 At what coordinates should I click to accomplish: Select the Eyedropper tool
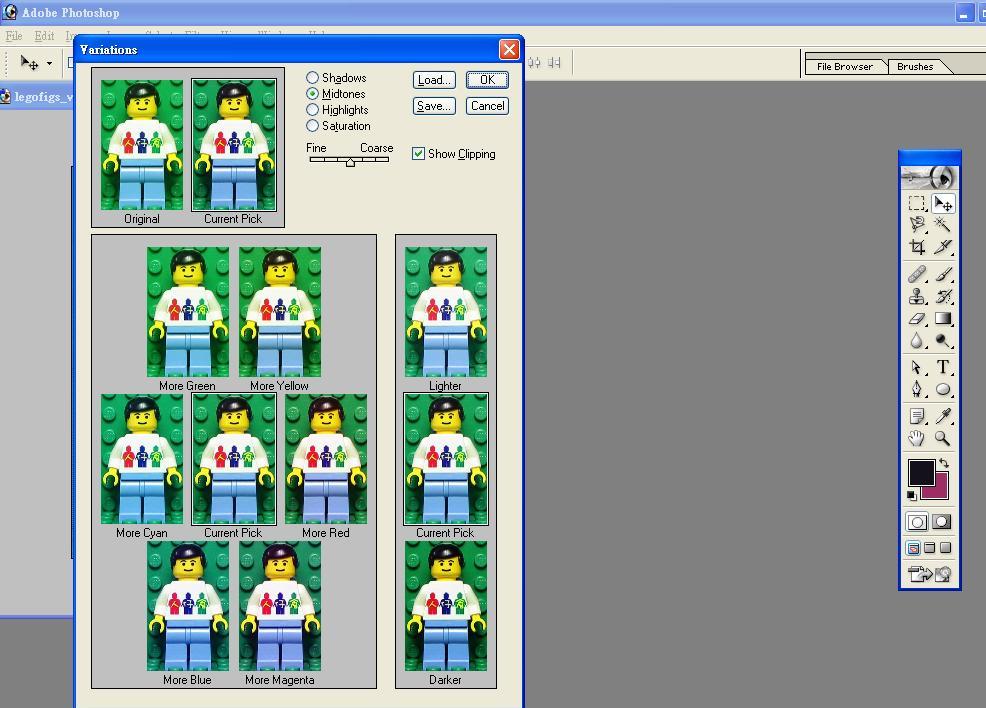(x=942, y=416)
